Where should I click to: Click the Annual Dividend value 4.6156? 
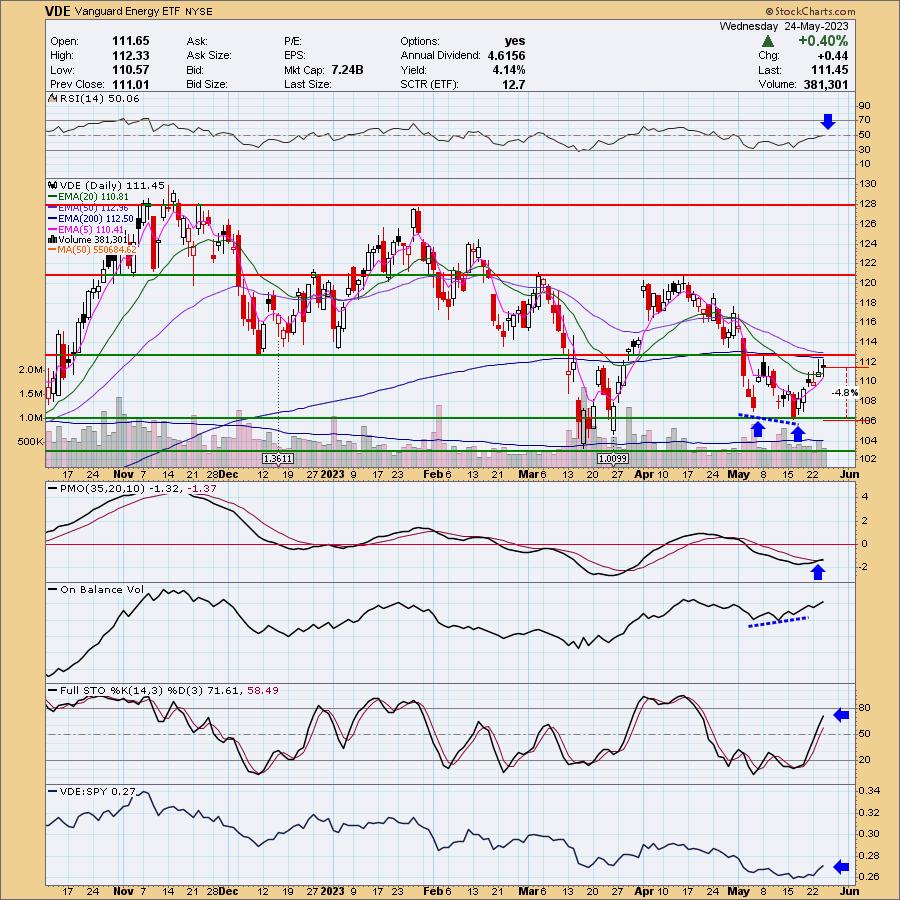(506, 56)
